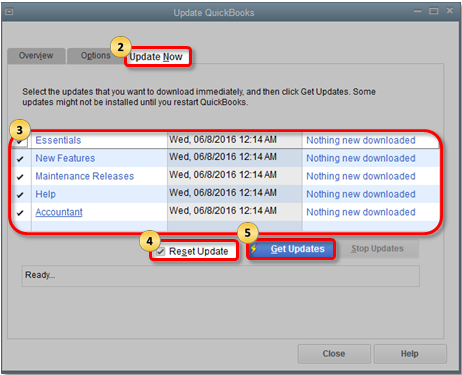Toggle the Help update checkmark

coord(20,195)
